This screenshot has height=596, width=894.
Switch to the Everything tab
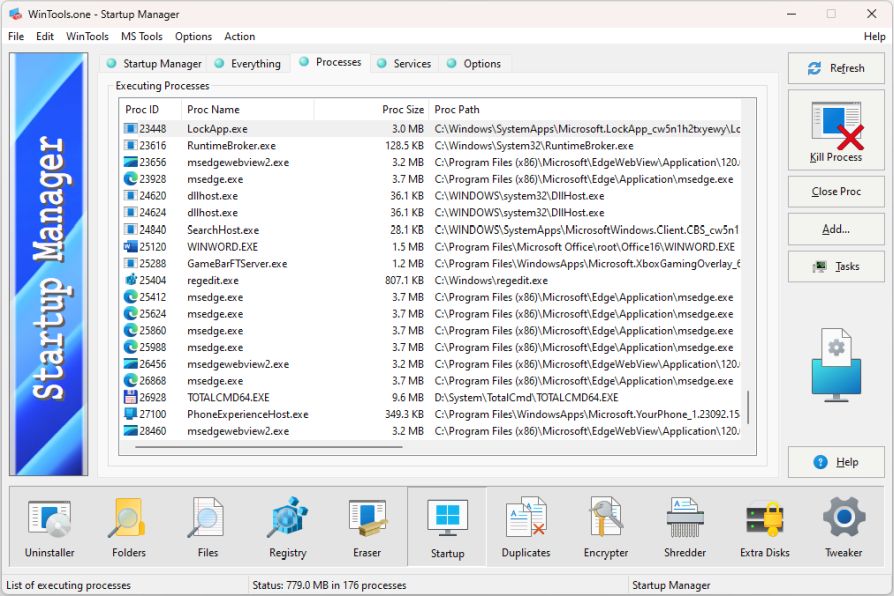point(248,64)
